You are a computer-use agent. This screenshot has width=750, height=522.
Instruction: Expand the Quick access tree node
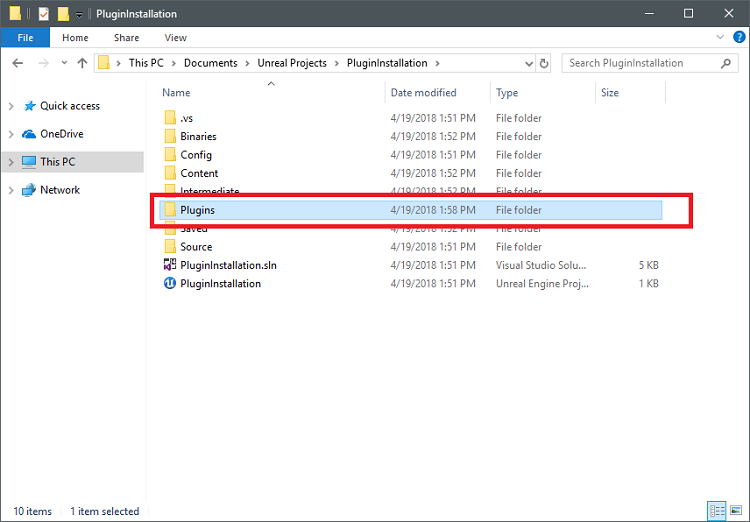pos(11,106)
